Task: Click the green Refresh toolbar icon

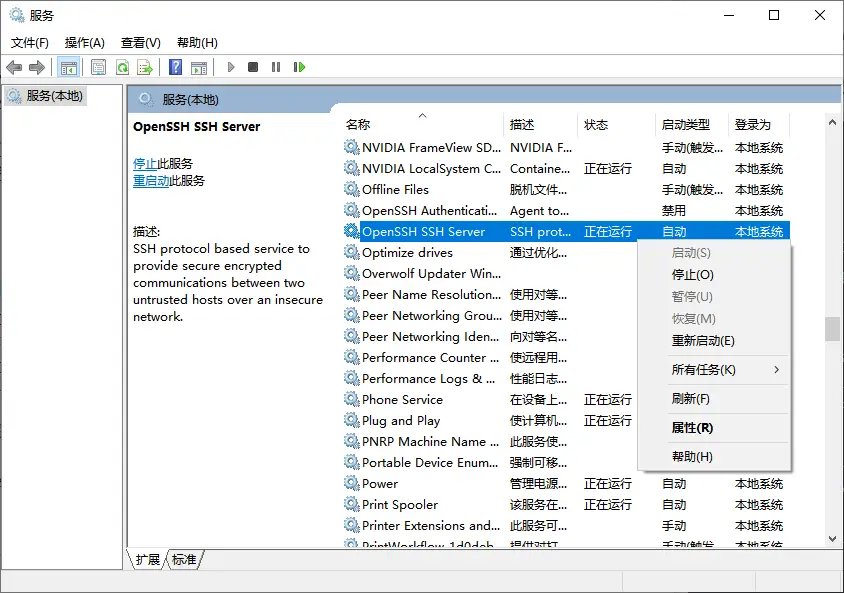Action: 122,68
